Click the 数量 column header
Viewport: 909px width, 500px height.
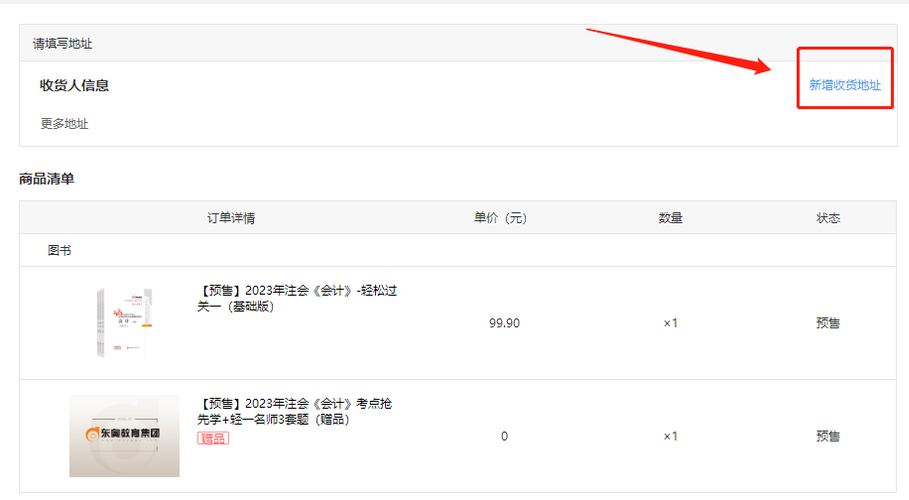tap(670, 218)
